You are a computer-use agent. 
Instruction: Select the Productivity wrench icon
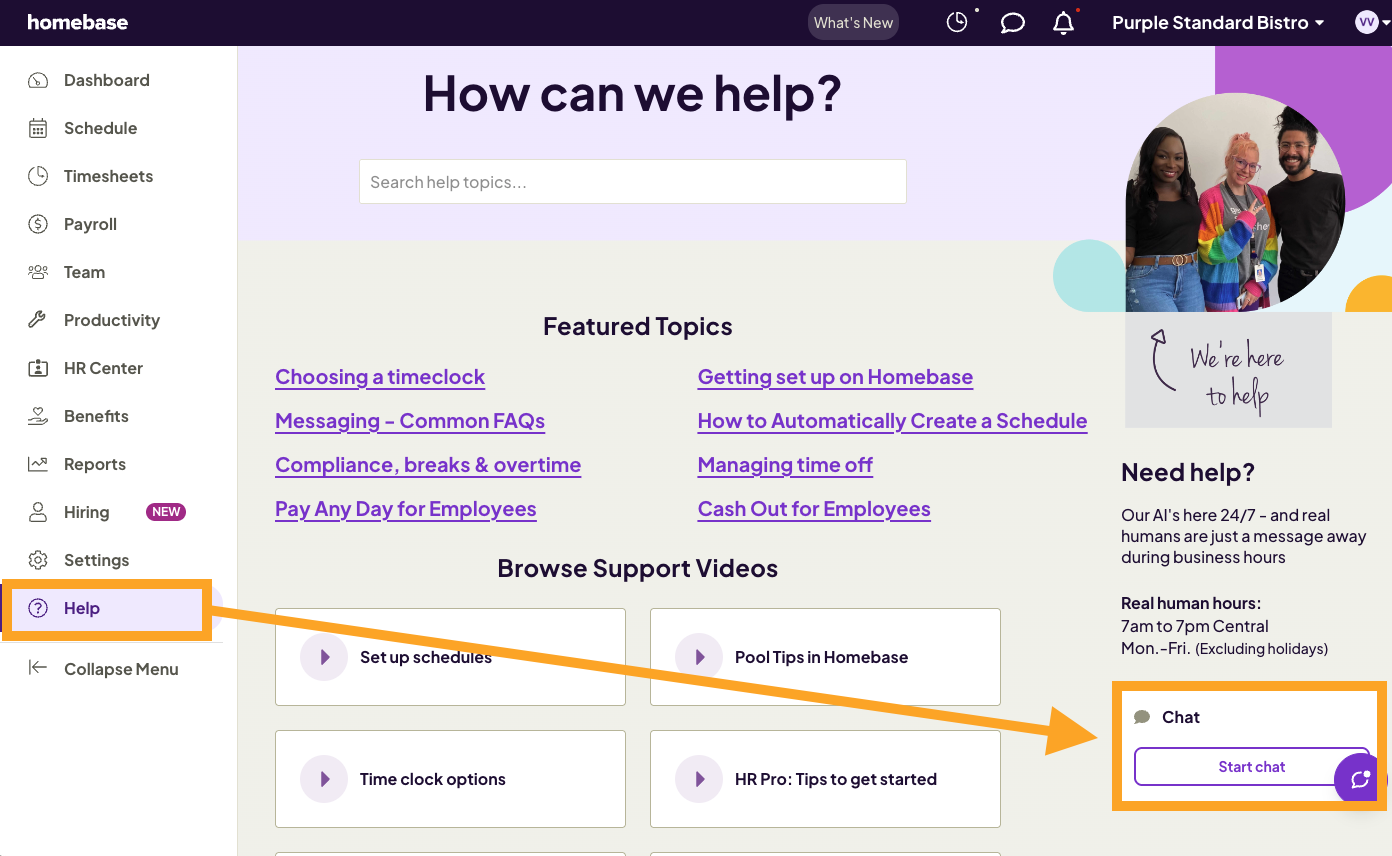click(36, 320)
